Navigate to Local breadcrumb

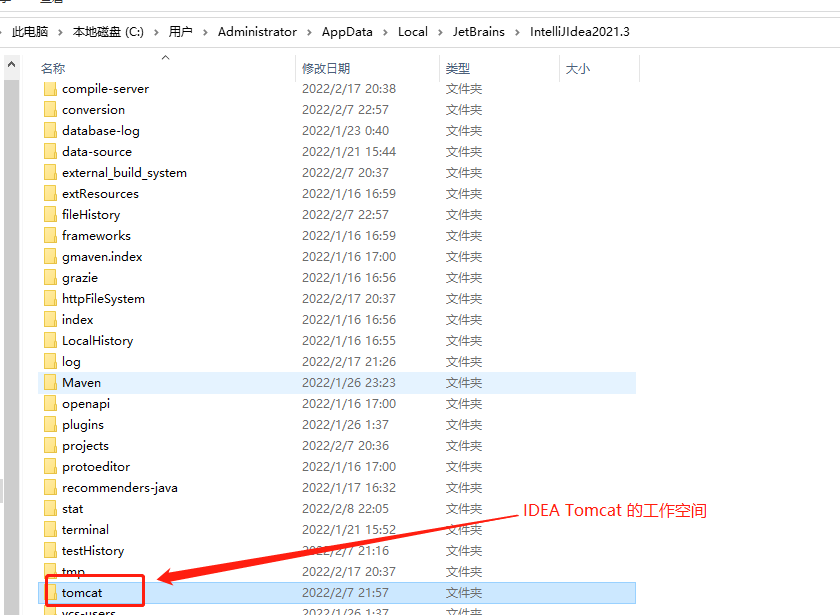coord(412,32)
